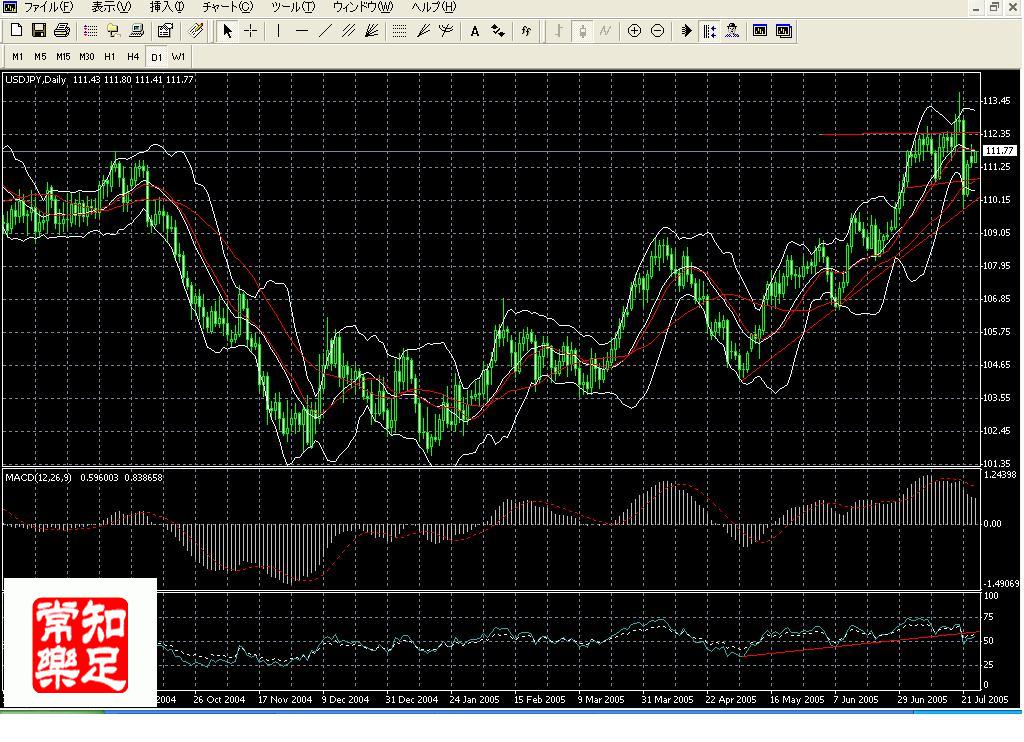
Task: Click the New Chart icon
Action: pos(14,31)
